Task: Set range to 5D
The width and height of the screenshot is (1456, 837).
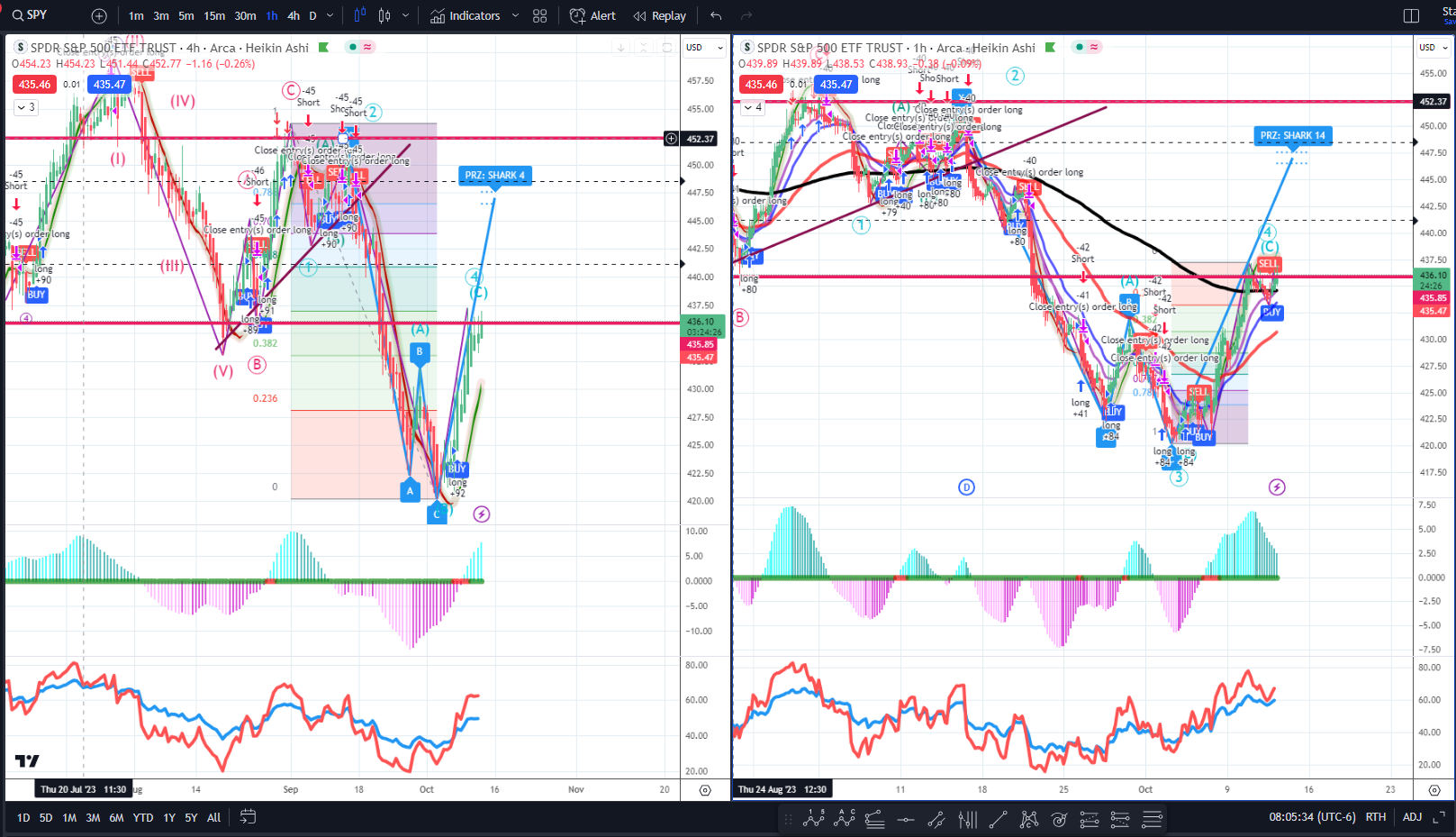Action: pyautogui.click(x=46, y=818)
